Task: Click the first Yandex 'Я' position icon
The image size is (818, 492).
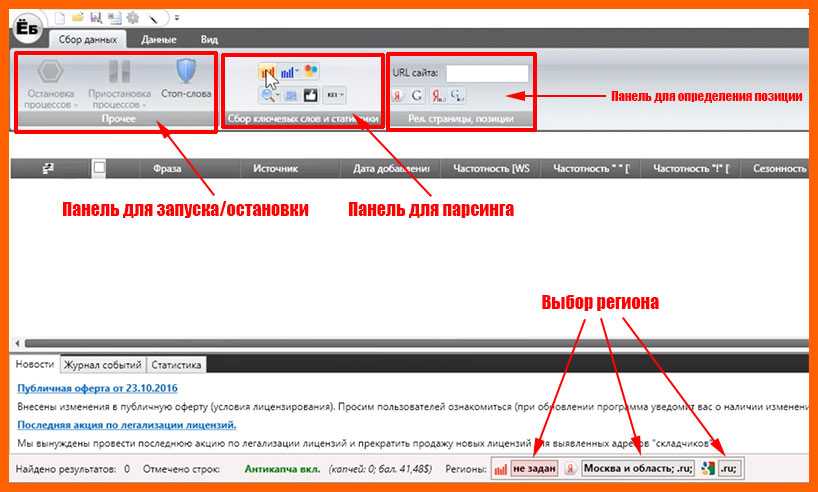Action: point(397,95)
